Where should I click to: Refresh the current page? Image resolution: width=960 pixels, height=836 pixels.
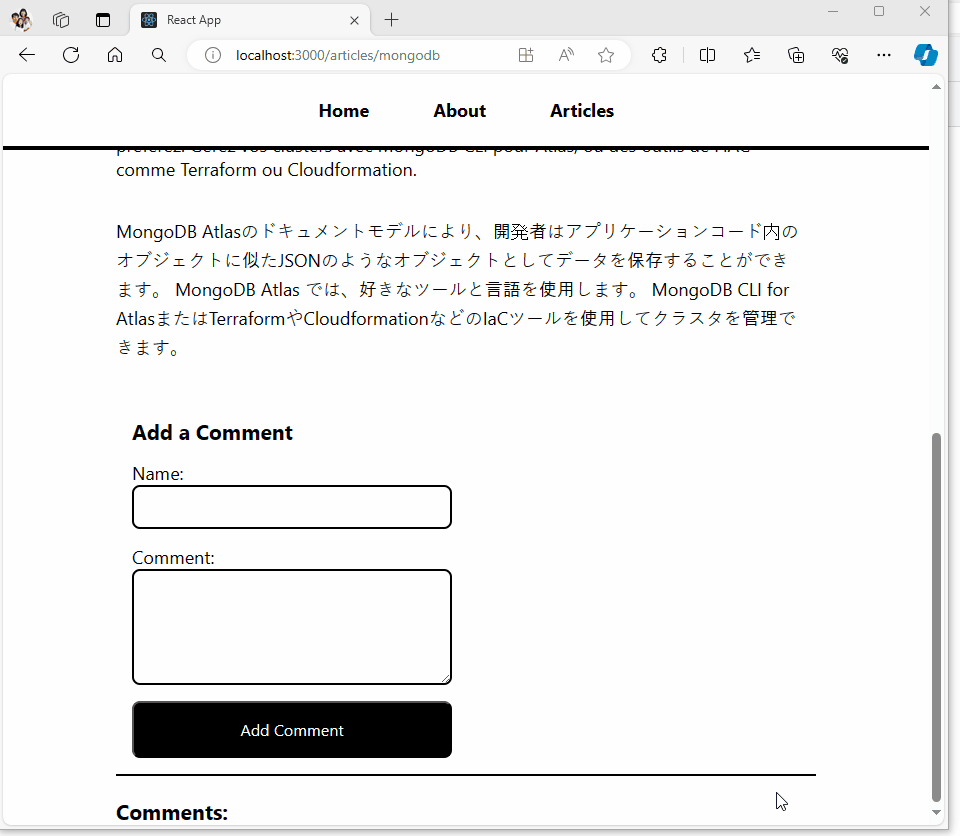click(x=71, y=55)
